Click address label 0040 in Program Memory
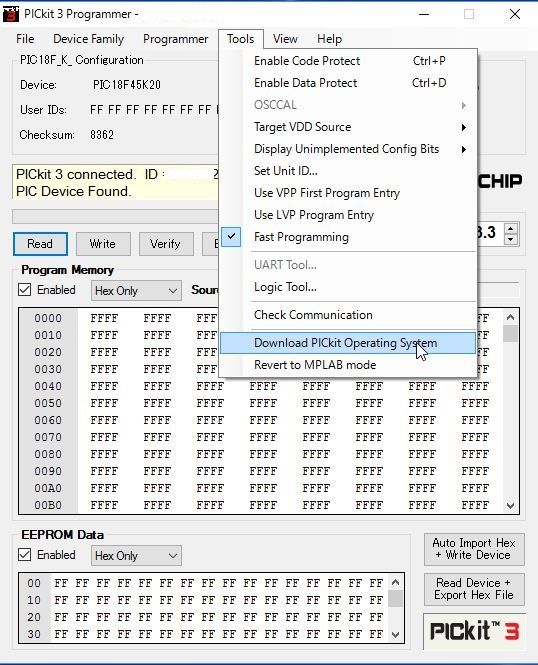The width and height of the screenshot is (538, 665). tap(48, 386)
